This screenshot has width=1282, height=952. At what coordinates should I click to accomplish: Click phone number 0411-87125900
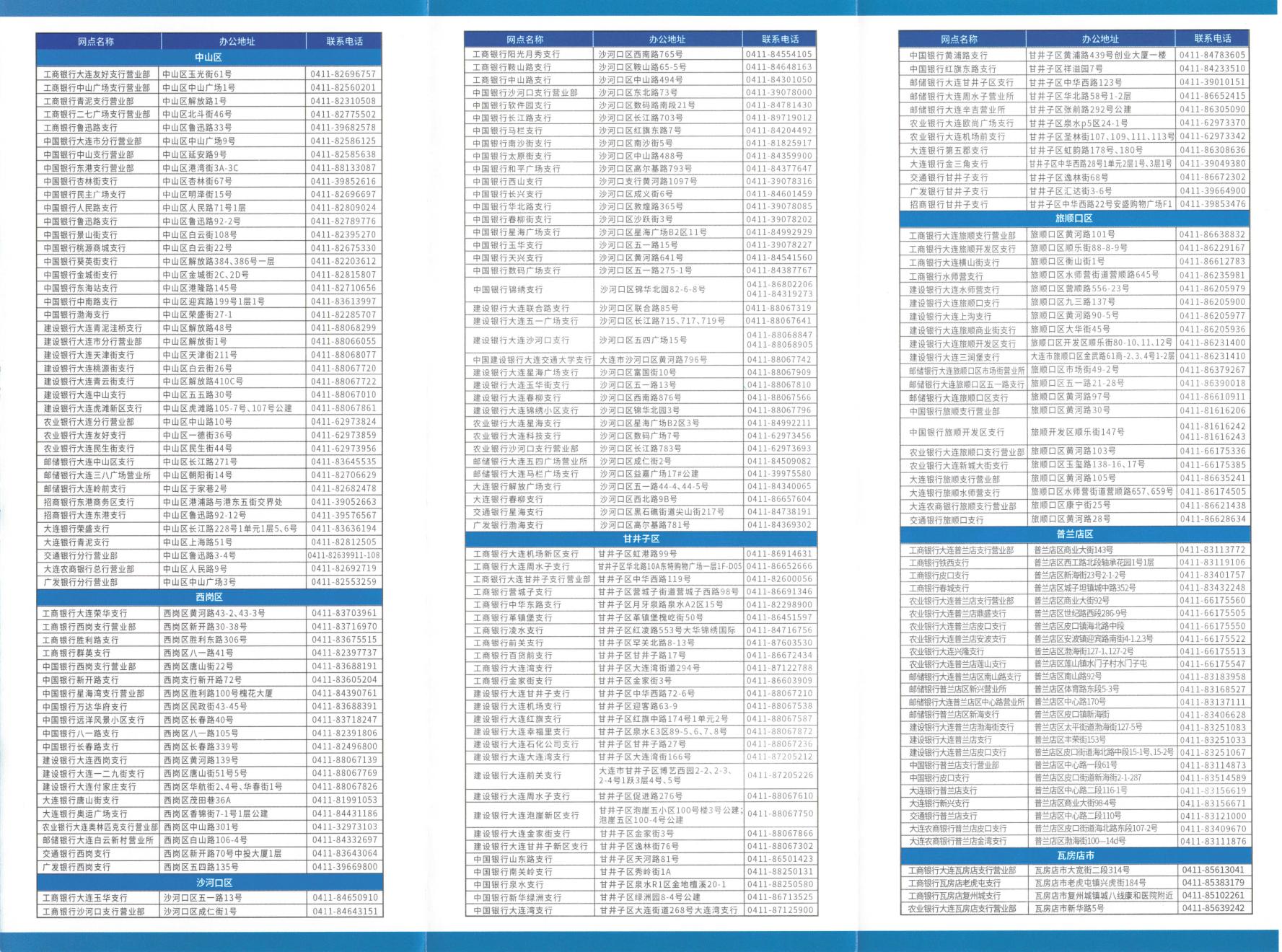point(781,910)
